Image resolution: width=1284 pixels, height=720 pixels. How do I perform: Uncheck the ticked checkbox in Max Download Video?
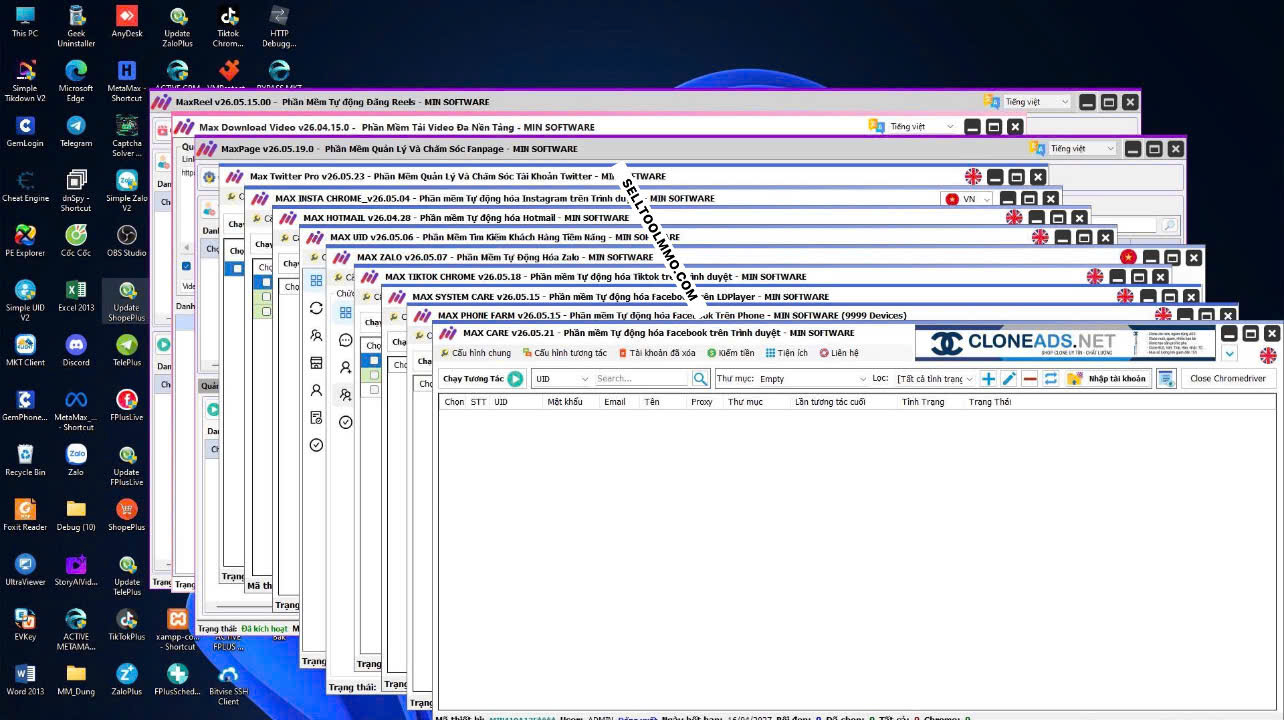pyautogui.click(x=186, y=266)
